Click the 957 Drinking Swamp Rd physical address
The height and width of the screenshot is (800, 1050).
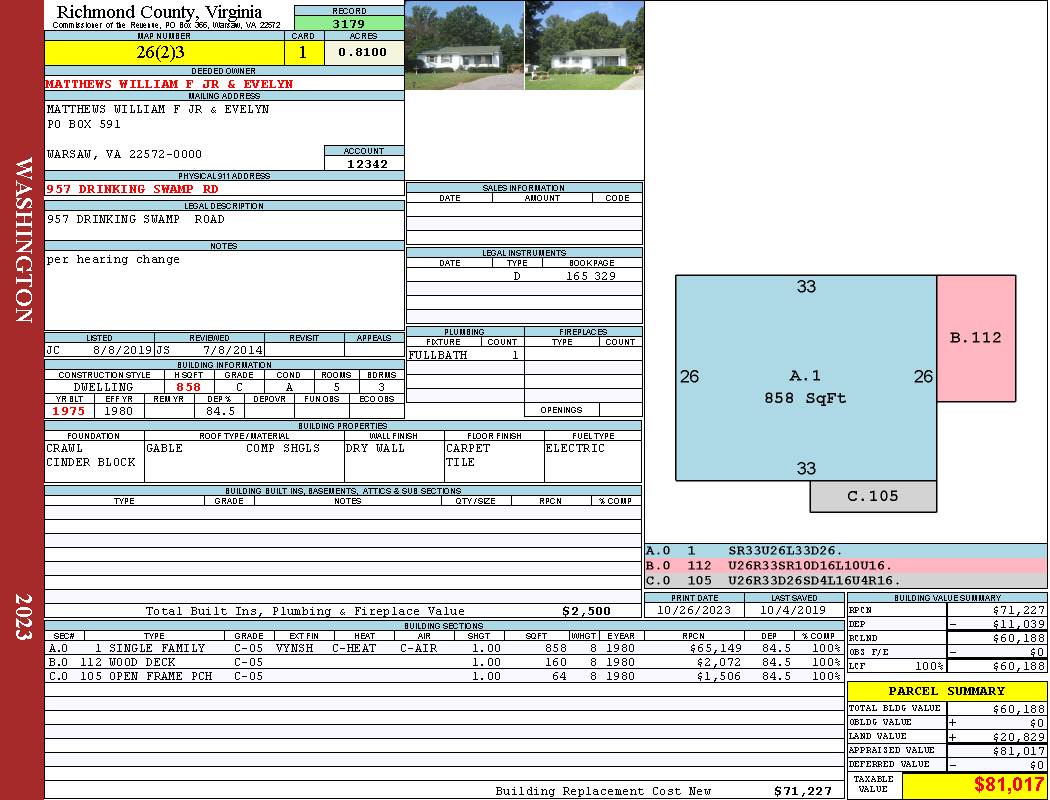132,189
